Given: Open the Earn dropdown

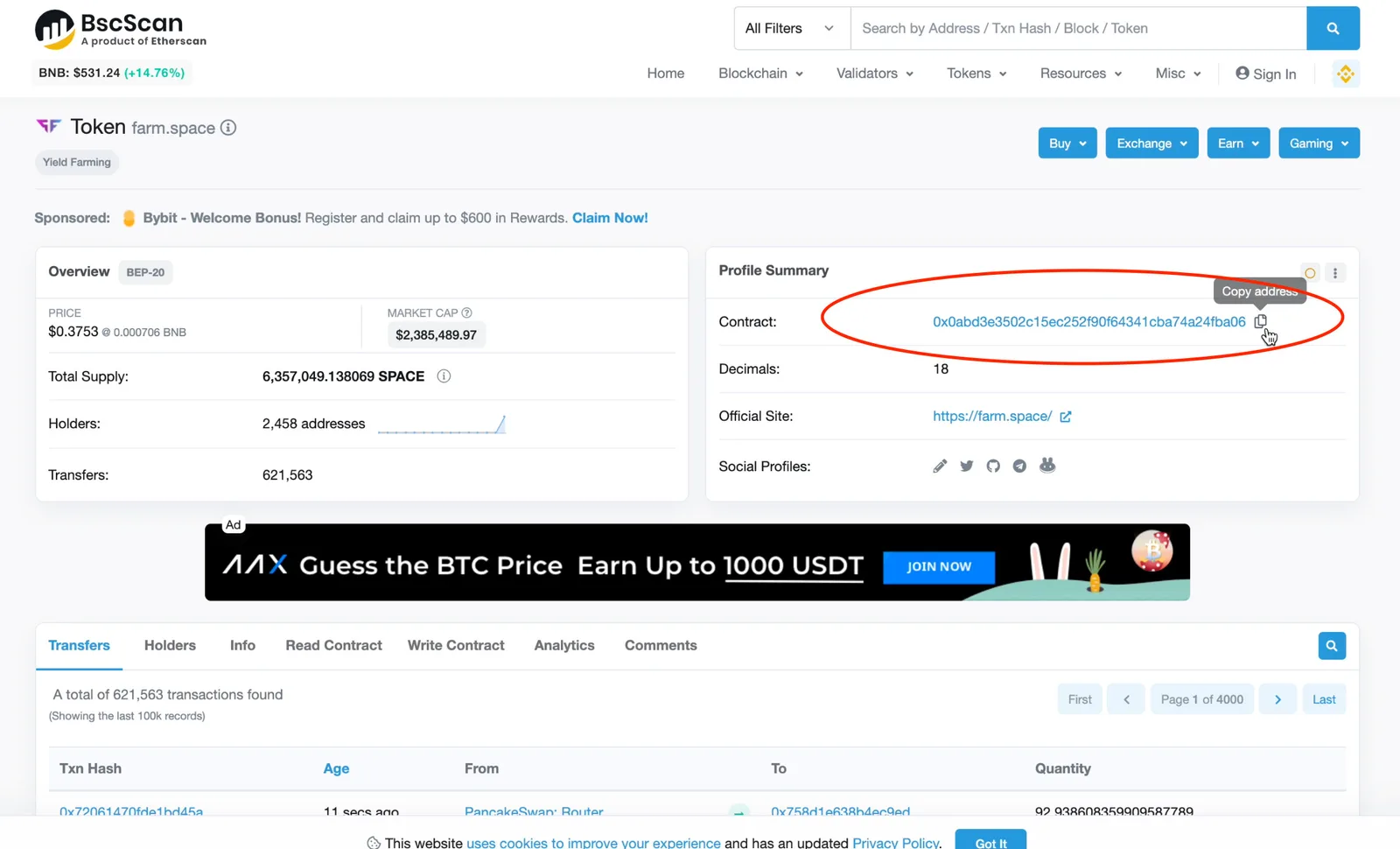Looking at the screenshot, I should tap(1238, 144).
